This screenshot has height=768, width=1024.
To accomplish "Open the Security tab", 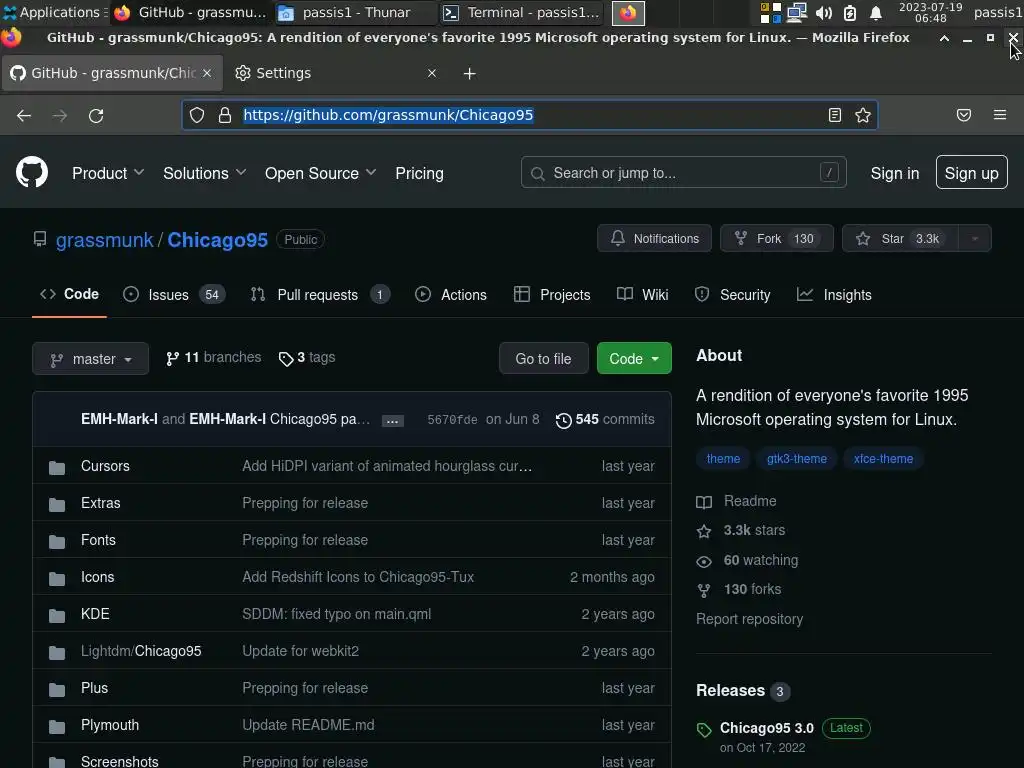I will click(x=732, y=295).
